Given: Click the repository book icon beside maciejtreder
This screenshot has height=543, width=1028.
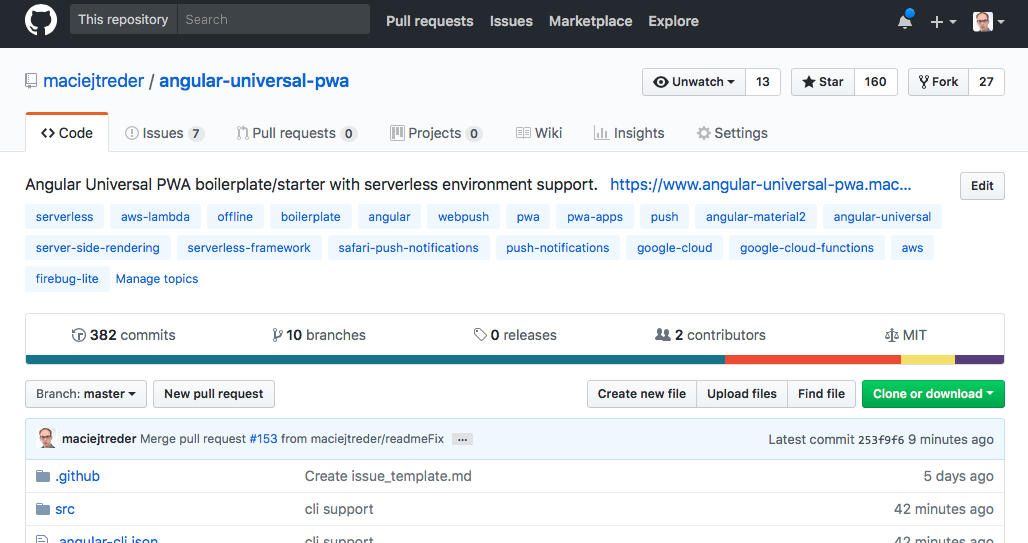Looking at the screenshot, I should pyautogui.click(x=31, y=81).
